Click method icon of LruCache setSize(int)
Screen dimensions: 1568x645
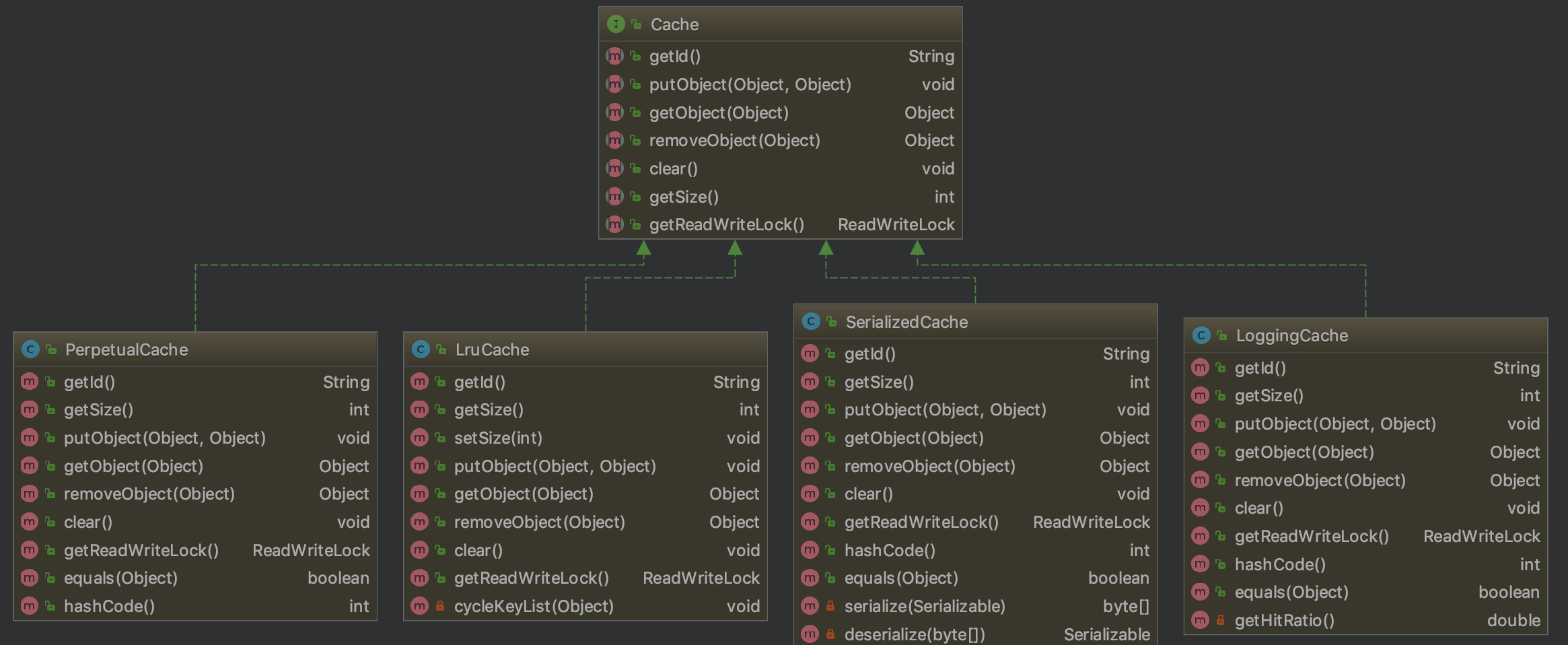419,438
